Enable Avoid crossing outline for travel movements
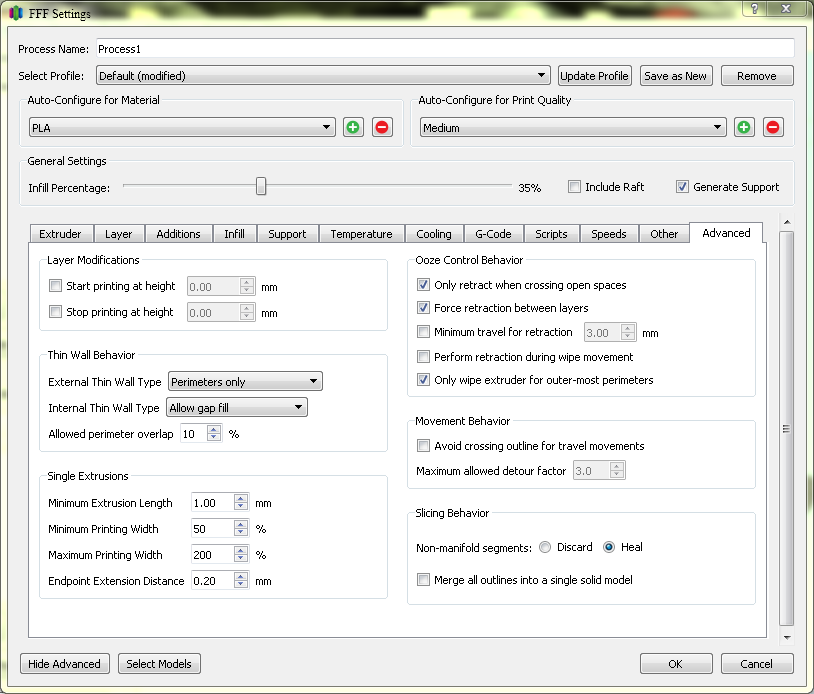The width and height of the screenshot is (814, 694). (423, 446)
